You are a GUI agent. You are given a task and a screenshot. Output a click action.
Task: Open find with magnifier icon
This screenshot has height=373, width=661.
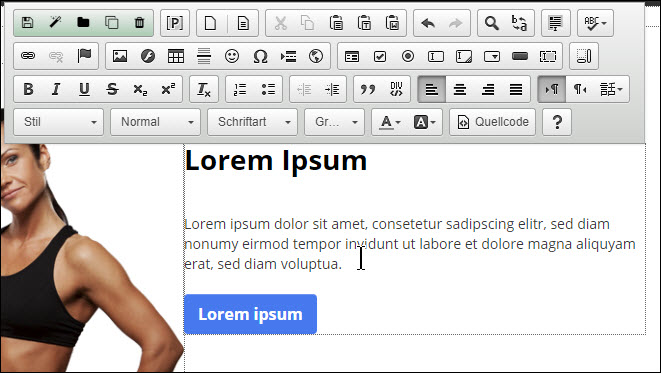coord(492,23)
